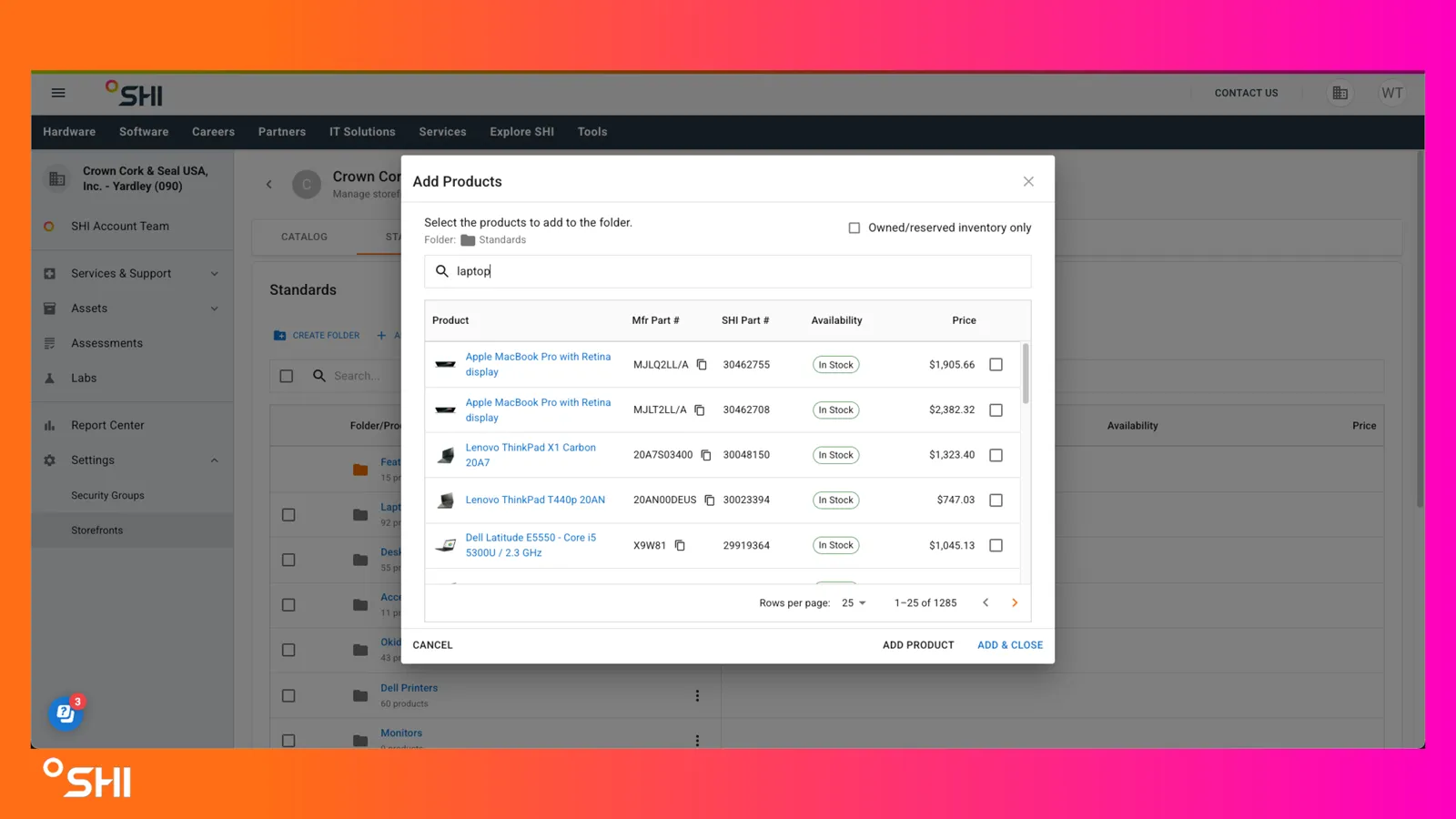
Task: Open the Dell Latitude E5550 product link
Action: point(531,545)
